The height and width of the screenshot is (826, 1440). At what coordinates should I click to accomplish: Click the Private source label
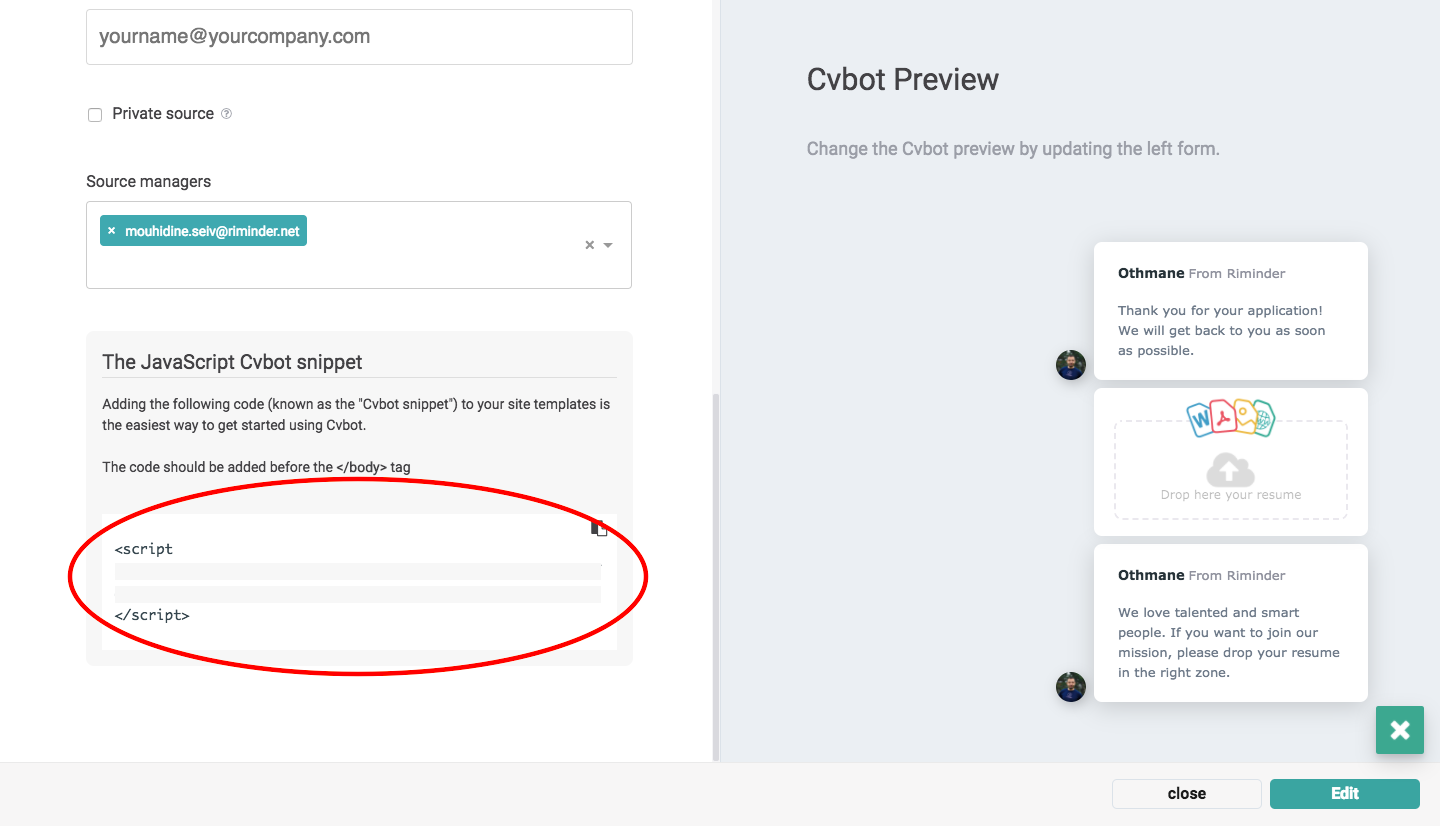tap(163, 114)
